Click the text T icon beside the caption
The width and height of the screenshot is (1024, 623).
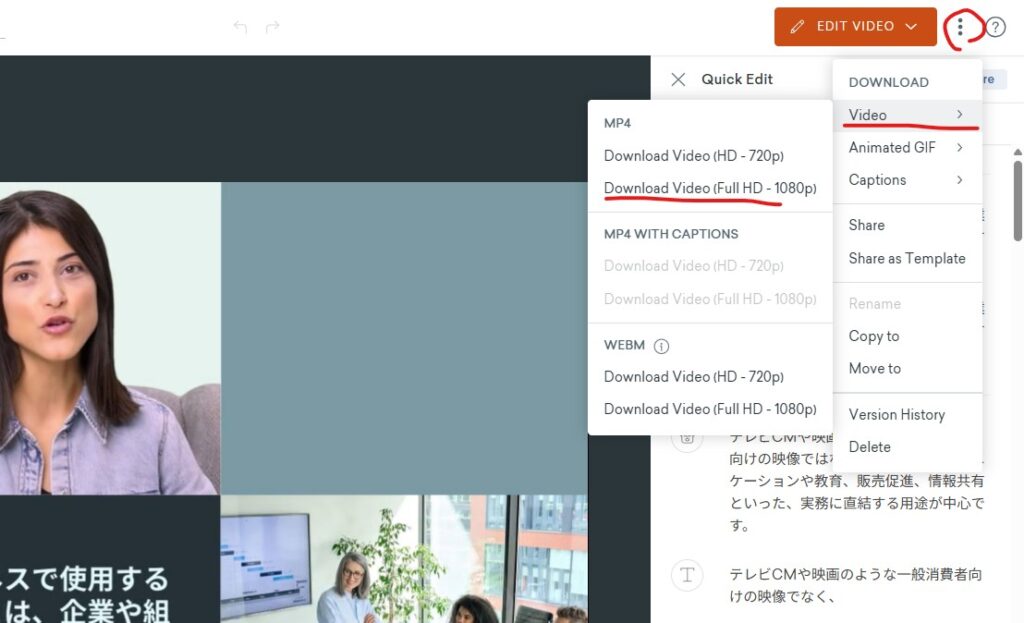pyautogui.click(x=687, y=574)
